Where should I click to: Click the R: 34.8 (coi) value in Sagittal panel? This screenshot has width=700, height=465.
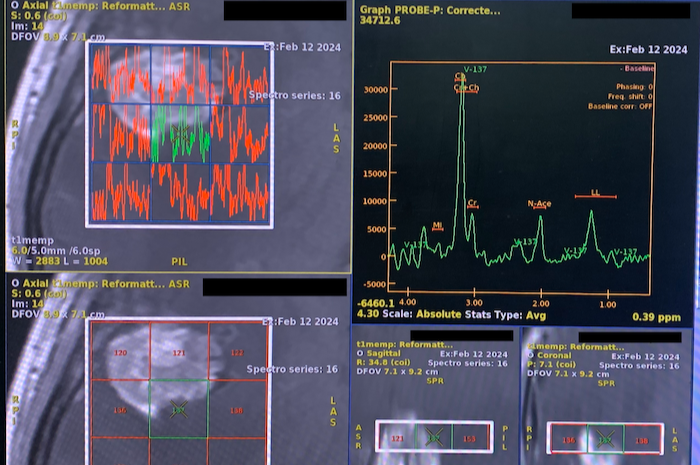pyautogui.click(x=383, y=362)
